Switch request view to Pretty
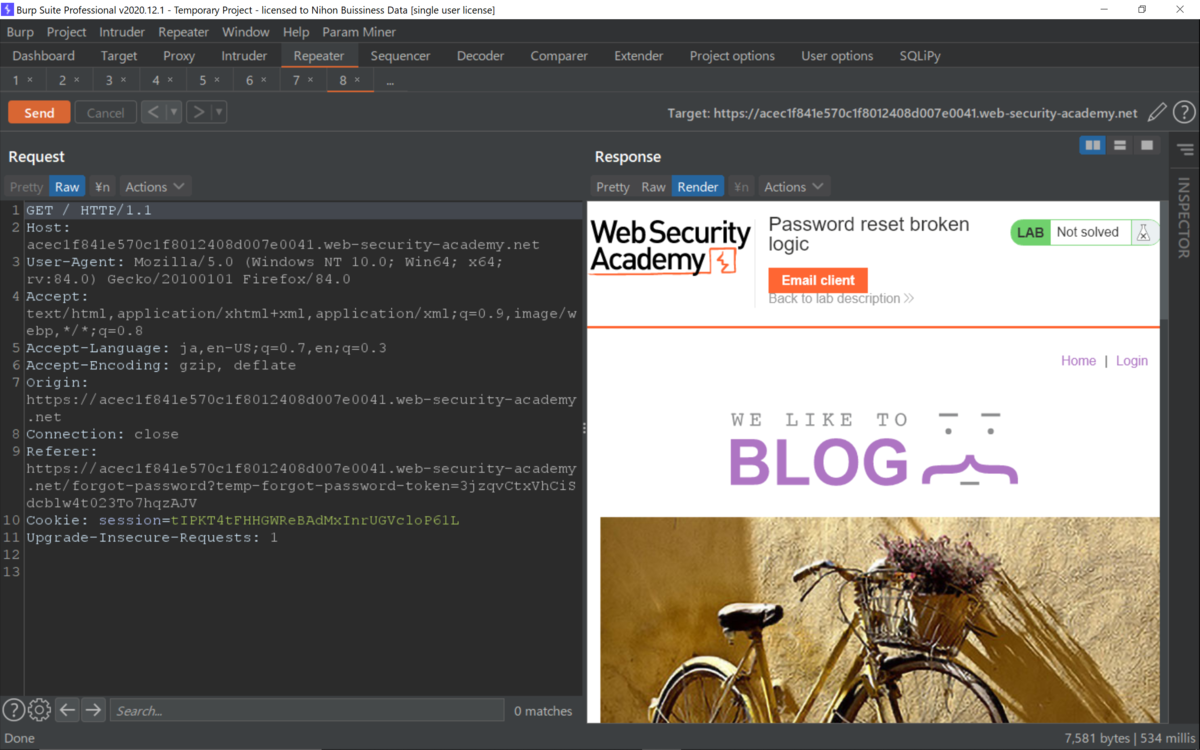Screen dimensions: 1200x750 pyautogui.click(x=26, y=187)
